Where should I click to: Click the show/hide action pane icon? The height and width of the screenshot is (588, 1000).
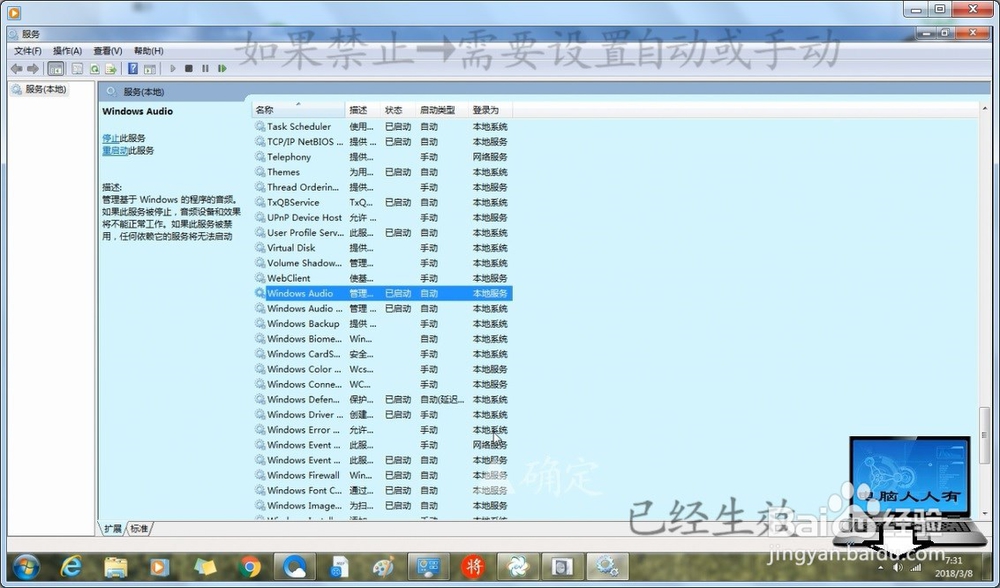[150, 68]
